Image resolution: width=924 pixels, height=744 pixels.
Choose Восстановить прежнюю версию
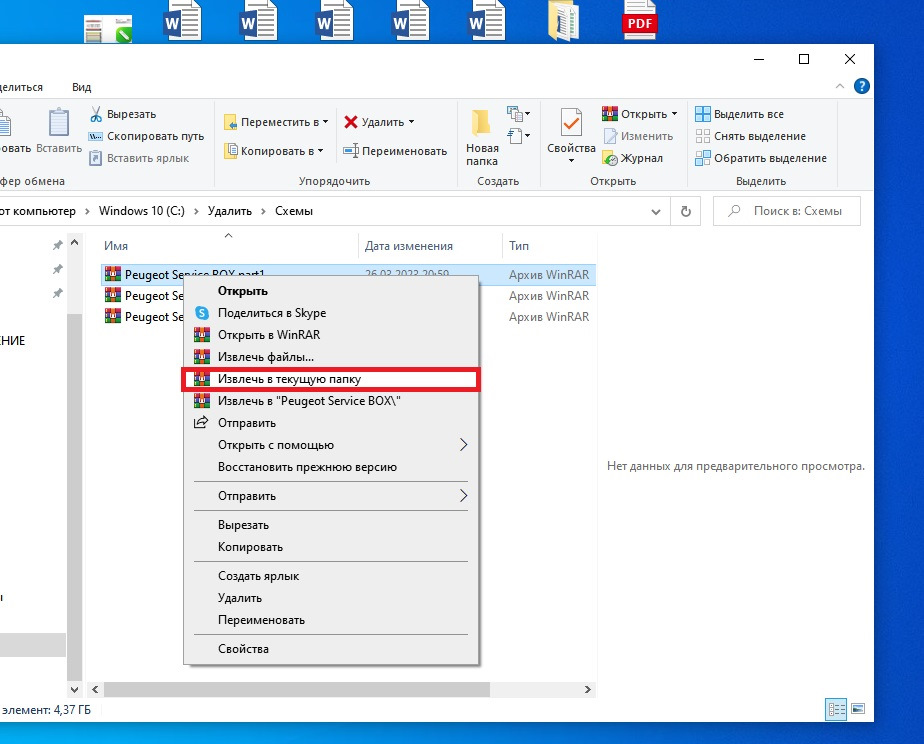[x=331, y=467]
